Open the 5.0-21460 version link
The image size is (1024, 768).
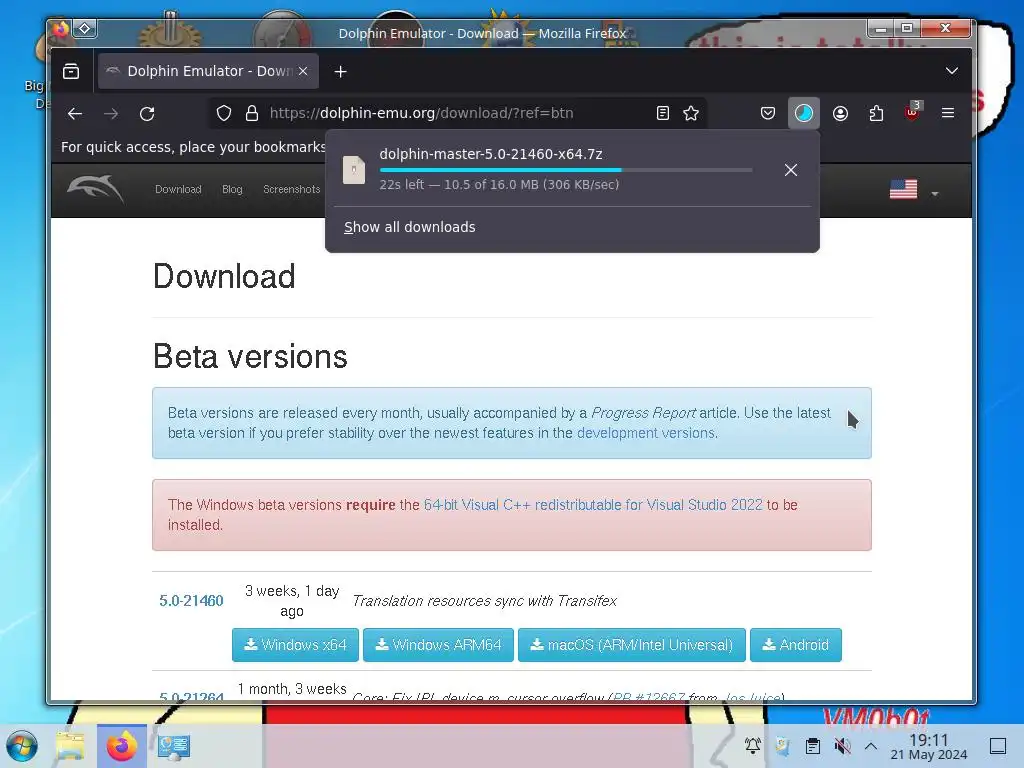tap(191, 601)
